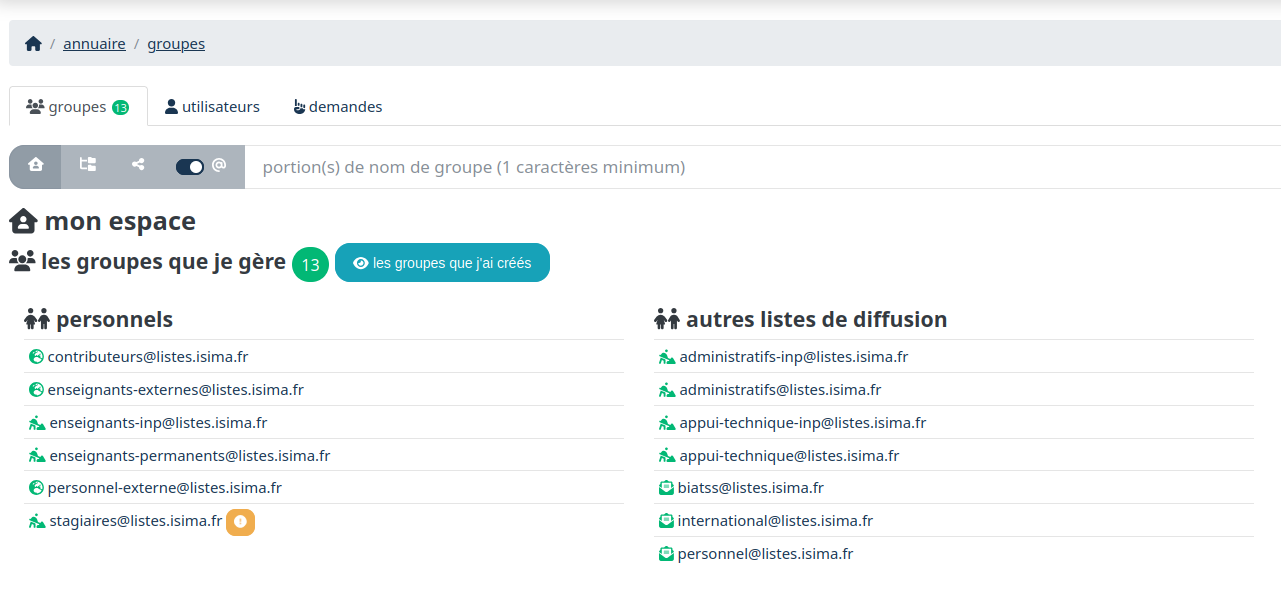Click the share icon in the search bar
This screenshot has height=591, width=1281.
(x=138, y=165)
